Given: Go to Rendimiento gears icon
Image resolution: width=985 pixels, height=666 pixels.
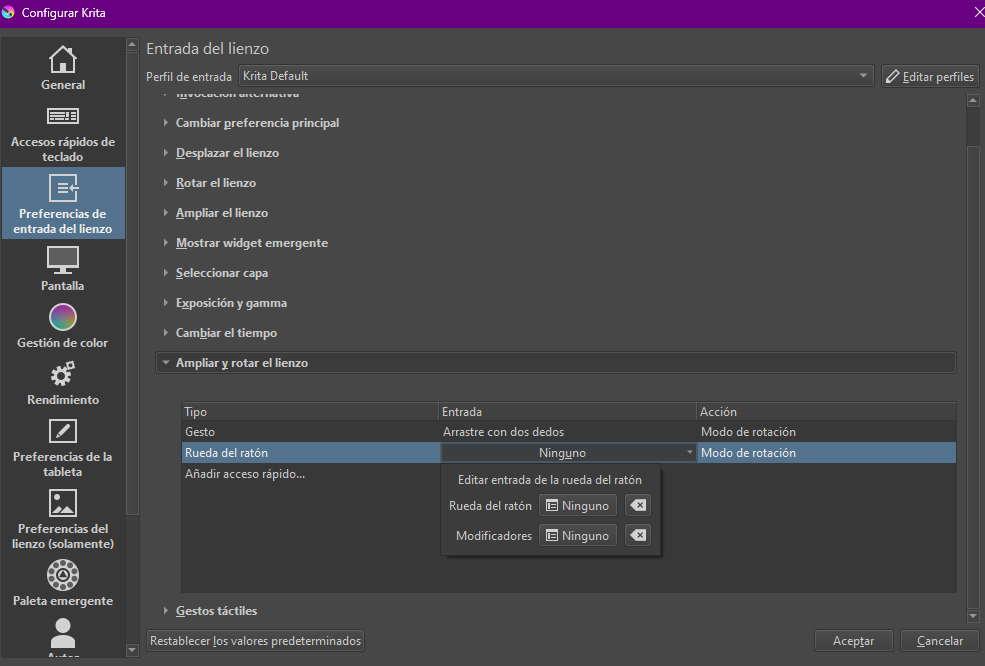Looking at the screenshot, I should point(63,374).
